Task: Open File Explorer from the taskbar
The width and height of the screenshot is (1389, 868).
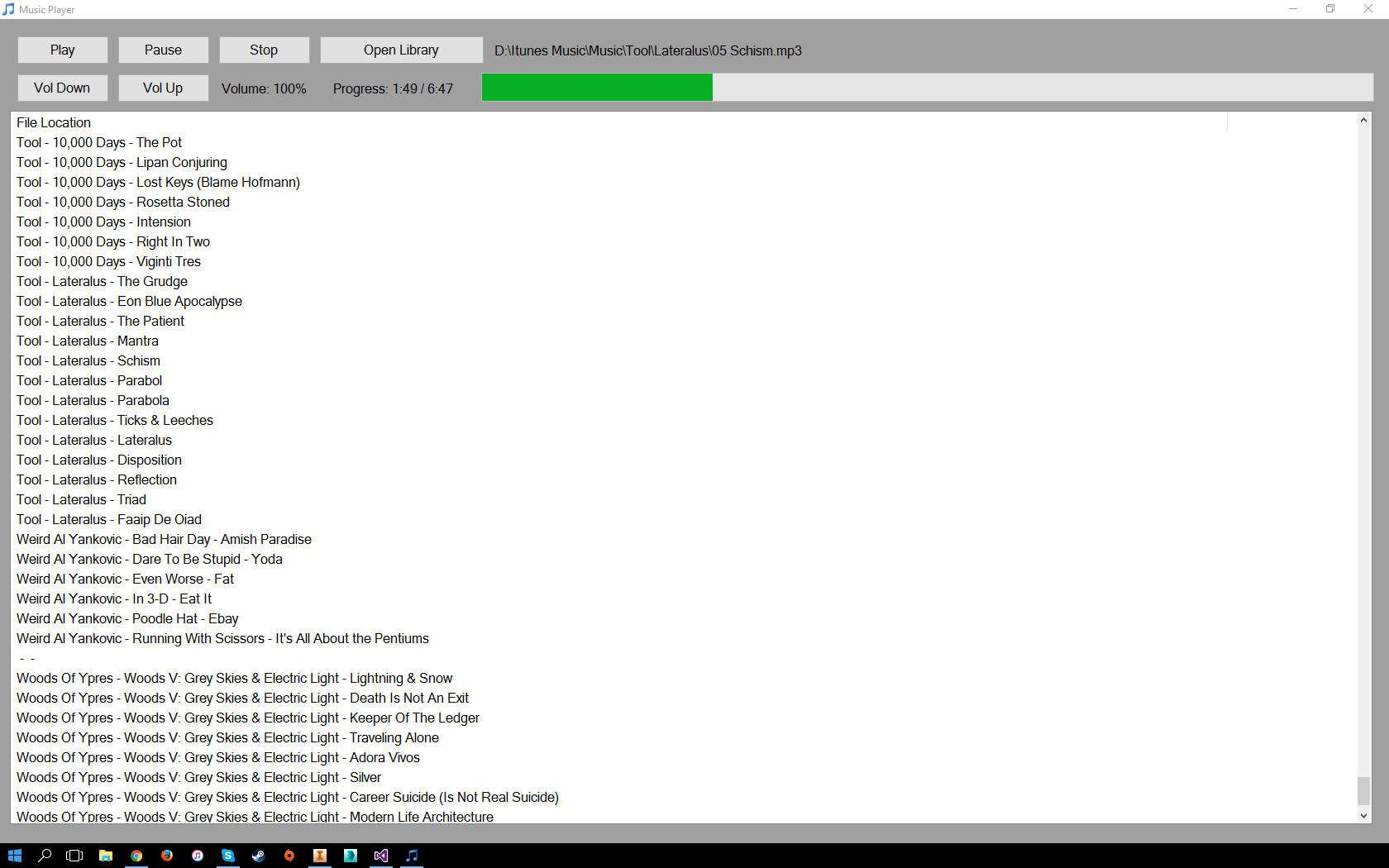Action: click(106, 856)
